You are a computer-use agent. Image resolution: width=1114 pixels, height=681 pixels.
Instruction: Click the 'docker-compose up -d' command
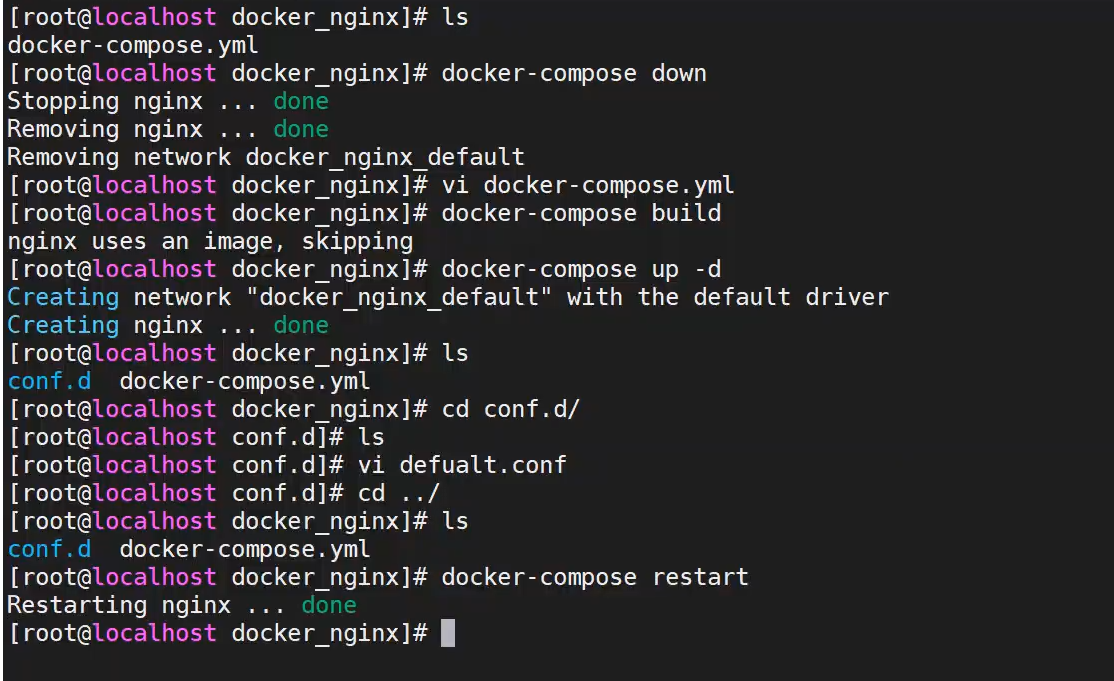pos(580,269)
